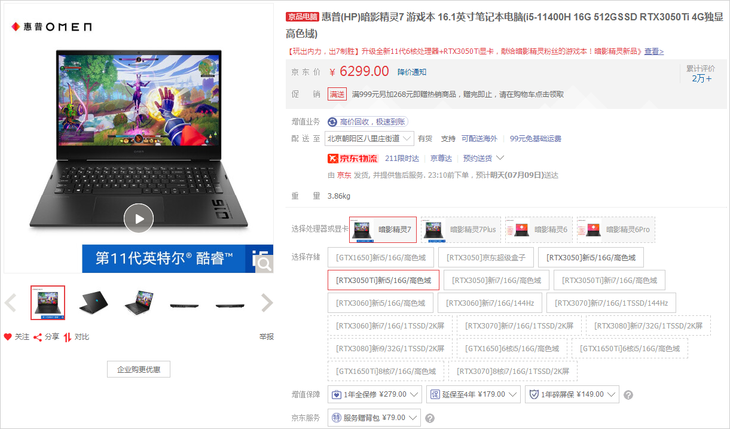This screenshot has height=429, width=730.
Task: Select the second laptop thumbnail showing back view
Action: (x=93, y=302)
